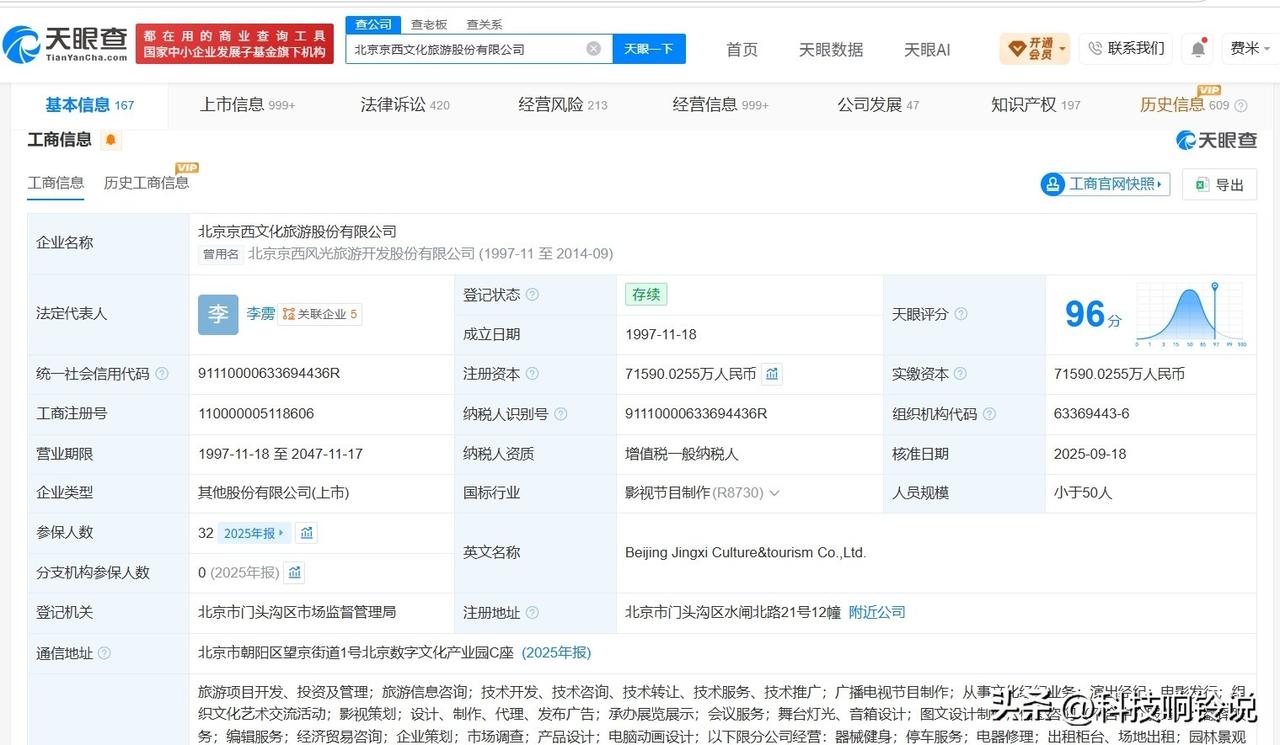Open user menu 费米
1280x745 pixels.
[1249, 48]
